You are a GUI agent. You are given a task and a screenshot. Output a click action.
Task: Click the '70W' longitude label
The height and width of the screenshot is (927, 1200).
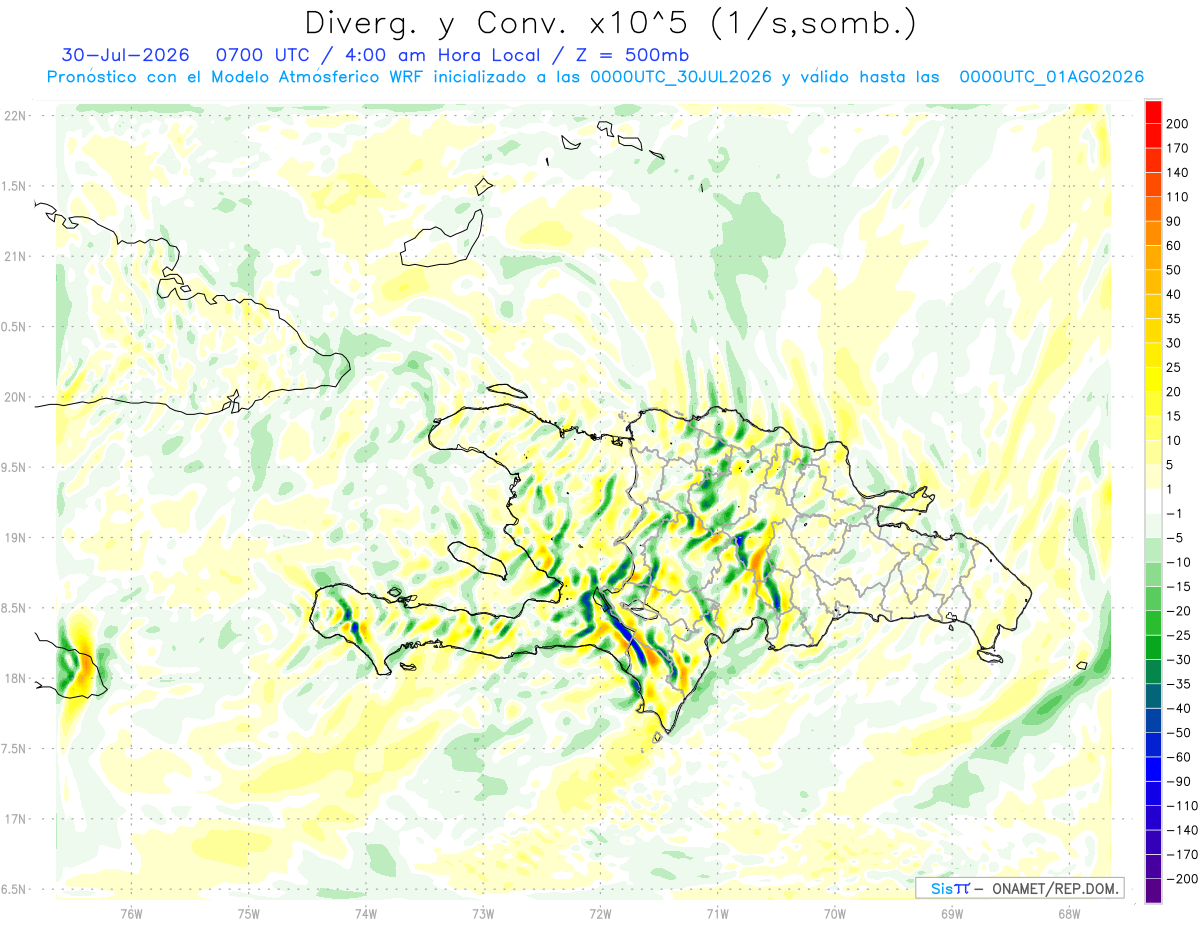pos(834,914)
